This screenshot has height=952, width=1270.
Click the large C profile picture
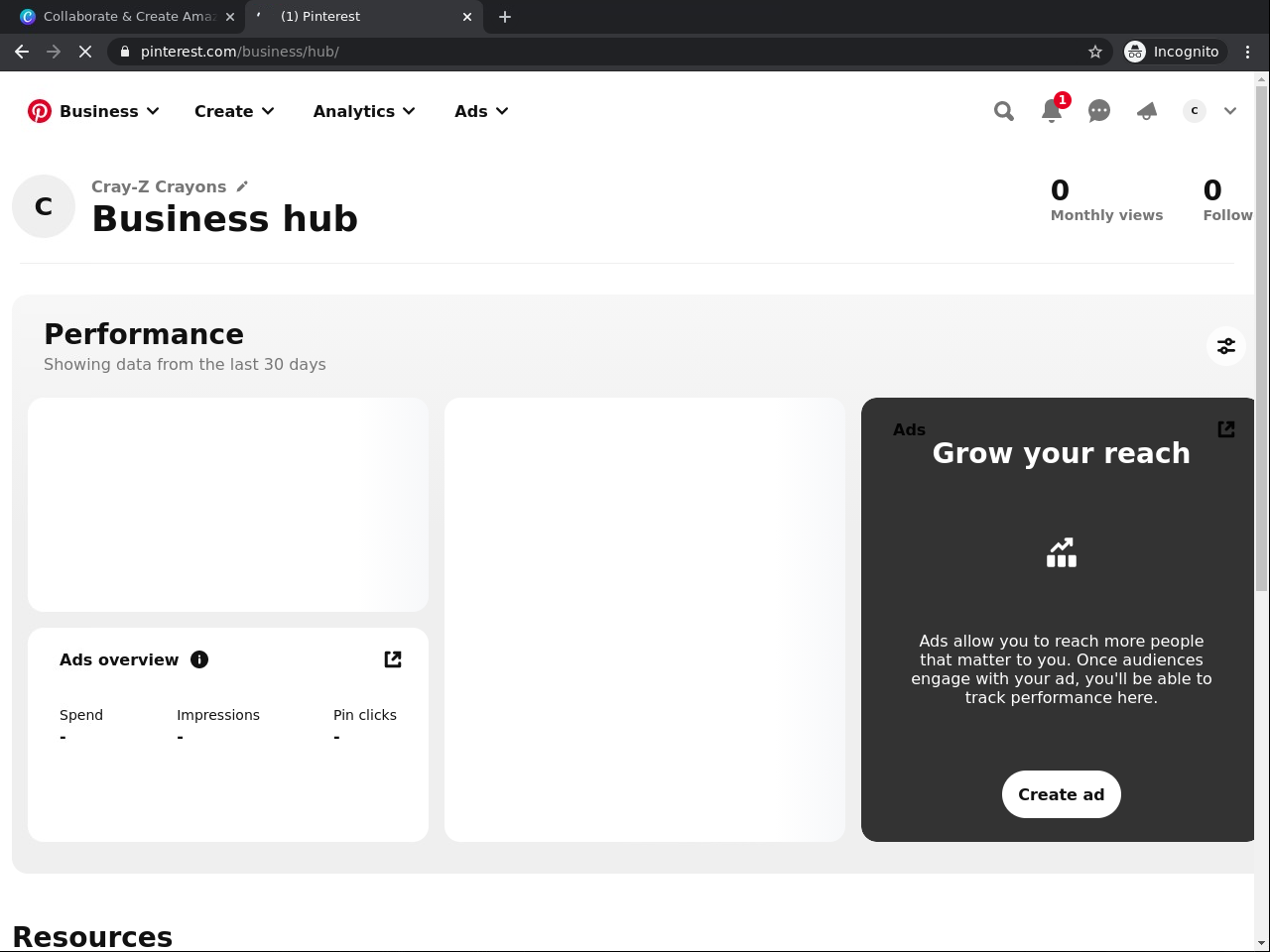44,206
